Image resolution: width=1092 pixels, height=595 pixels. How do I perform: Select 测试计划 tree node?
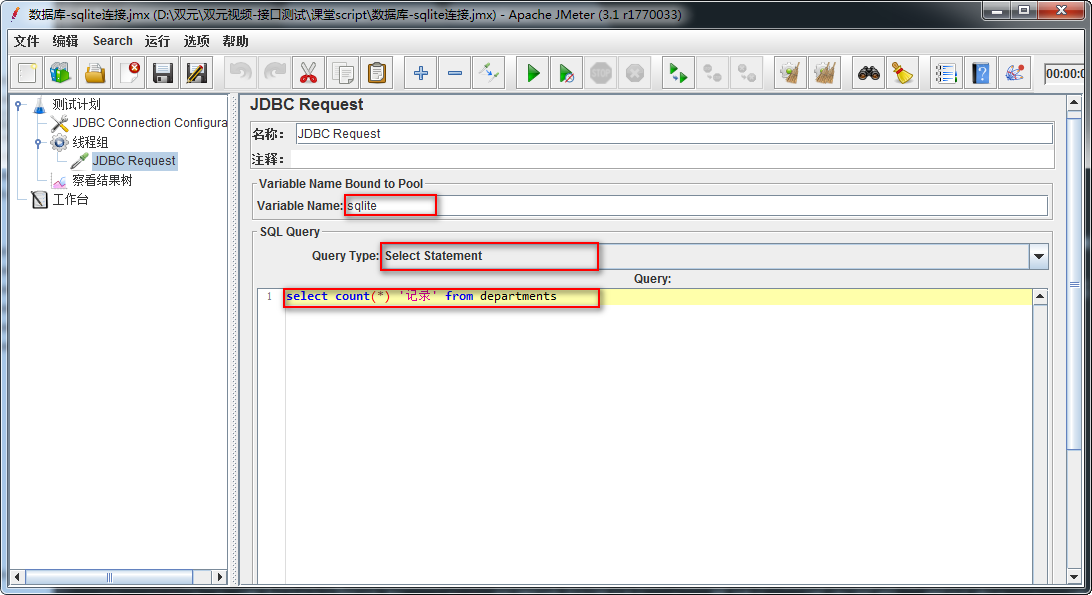(77, 105)
